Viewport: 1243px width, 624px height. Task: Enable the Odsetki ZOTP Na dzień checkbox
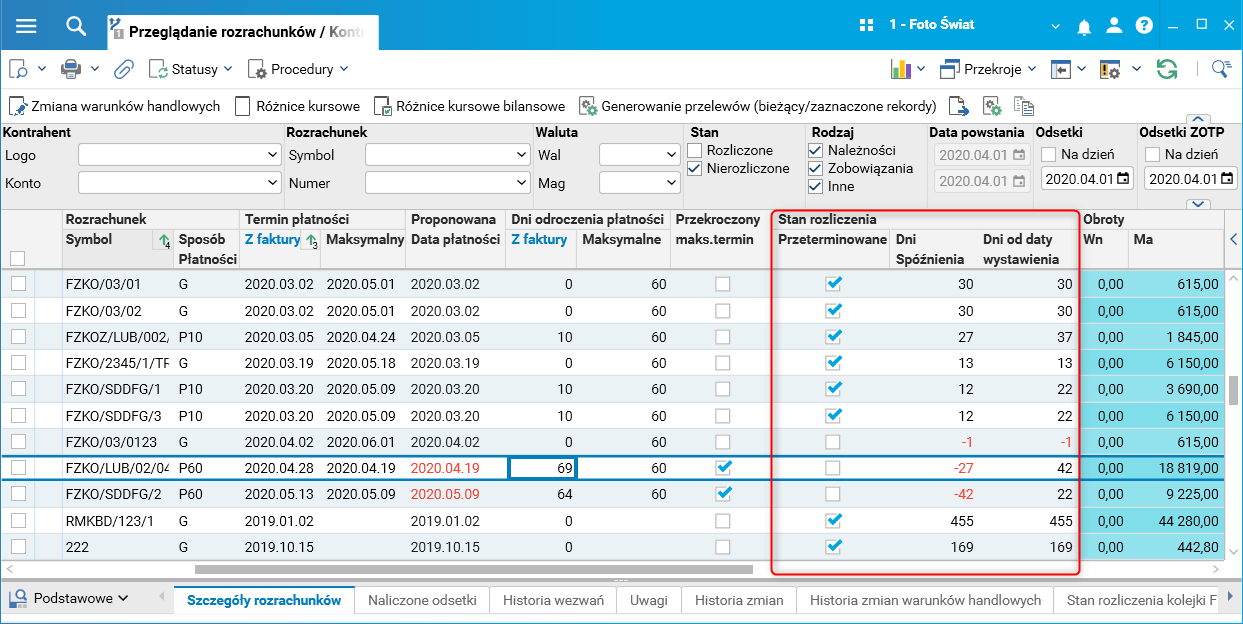click(1152, 154)
